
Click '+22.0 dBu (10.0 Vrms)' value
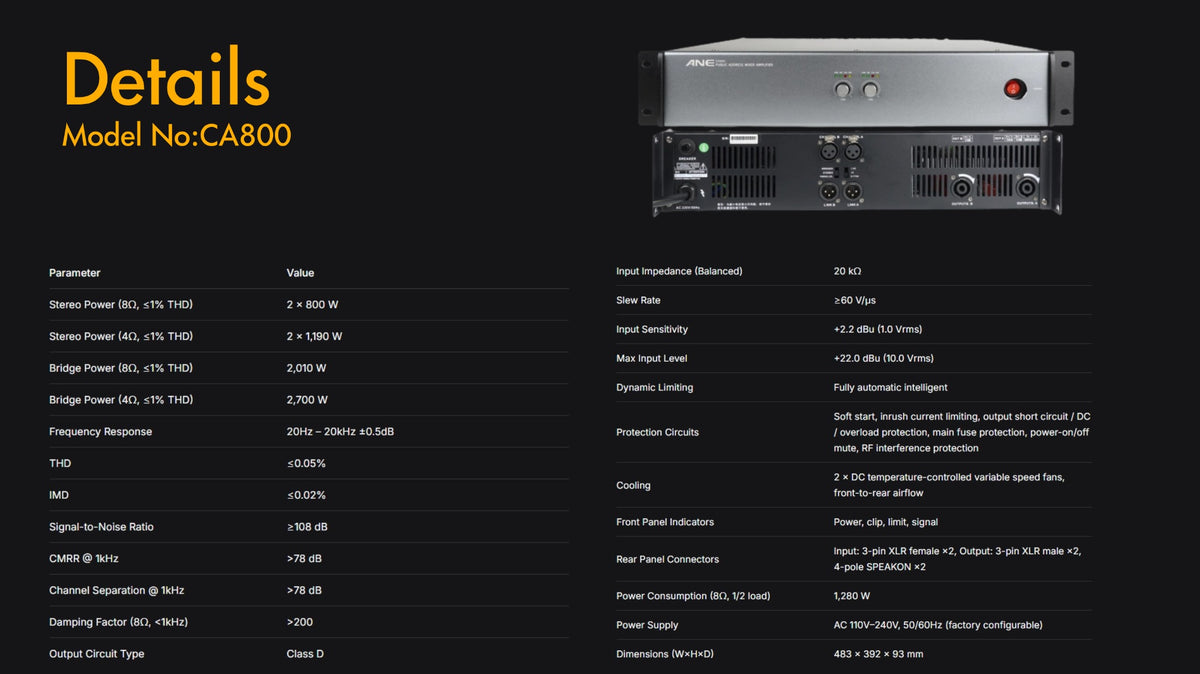[884, 358]
